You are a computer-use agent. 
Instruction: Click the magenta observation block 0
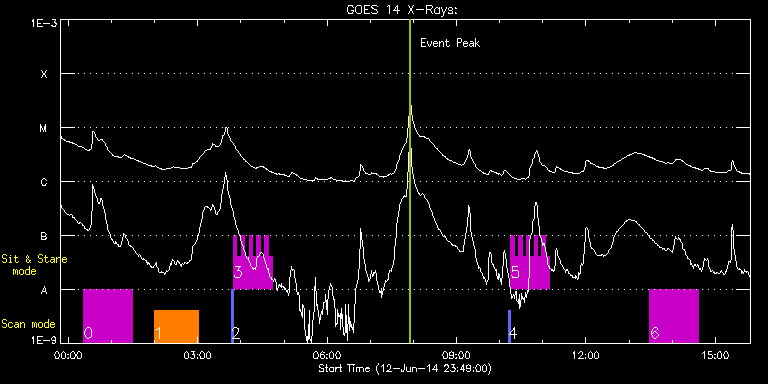point(108,316)
